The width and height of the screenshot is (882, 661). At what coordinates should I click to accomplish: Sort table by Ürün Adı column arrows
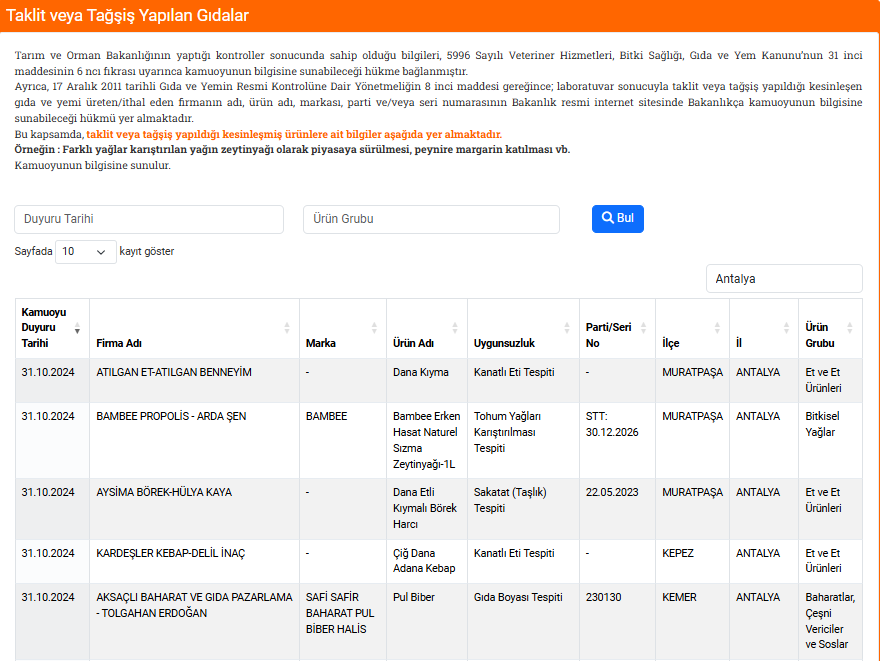[455, 328]
